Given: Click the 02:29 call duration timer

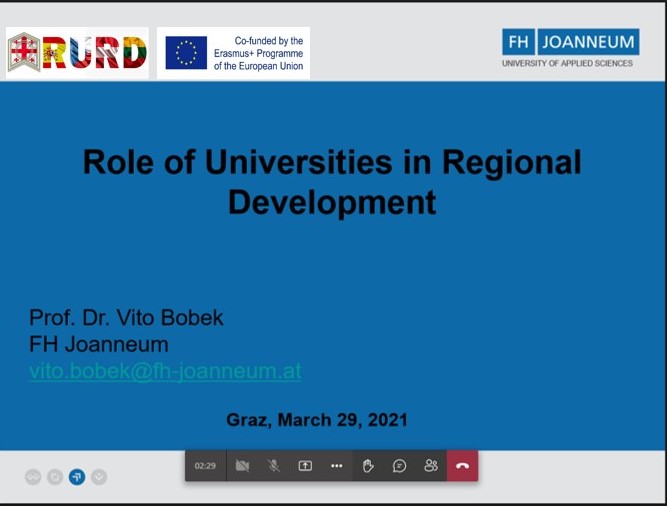Looking at the screenshot, I should [x=205, y=466].
